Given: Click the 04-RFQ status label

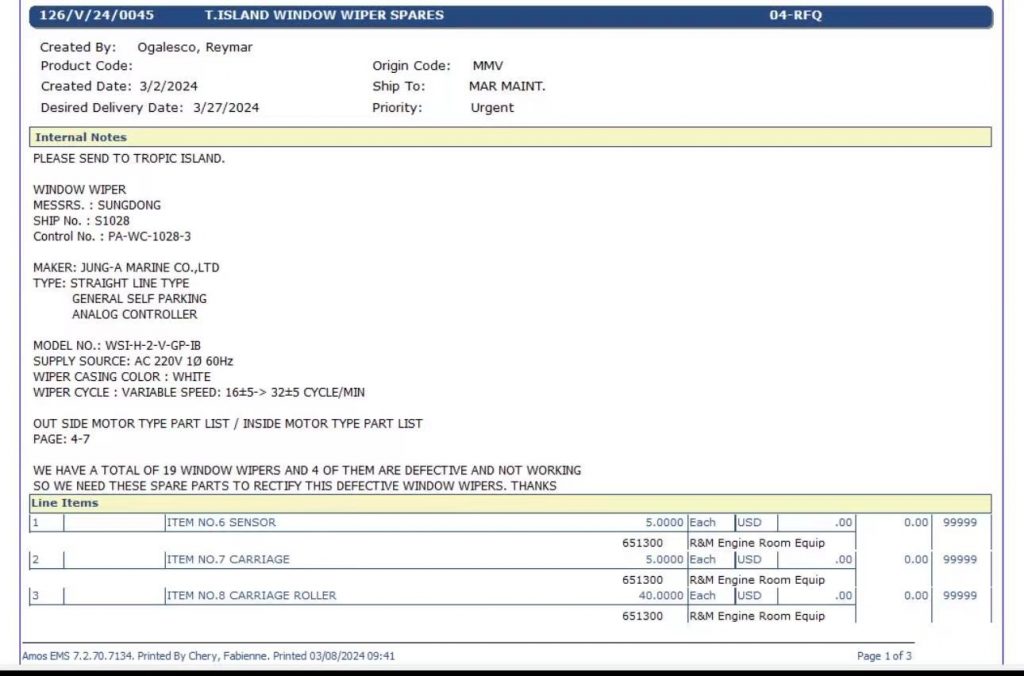Looking at the screenshot, I should (x=795, y=16).
